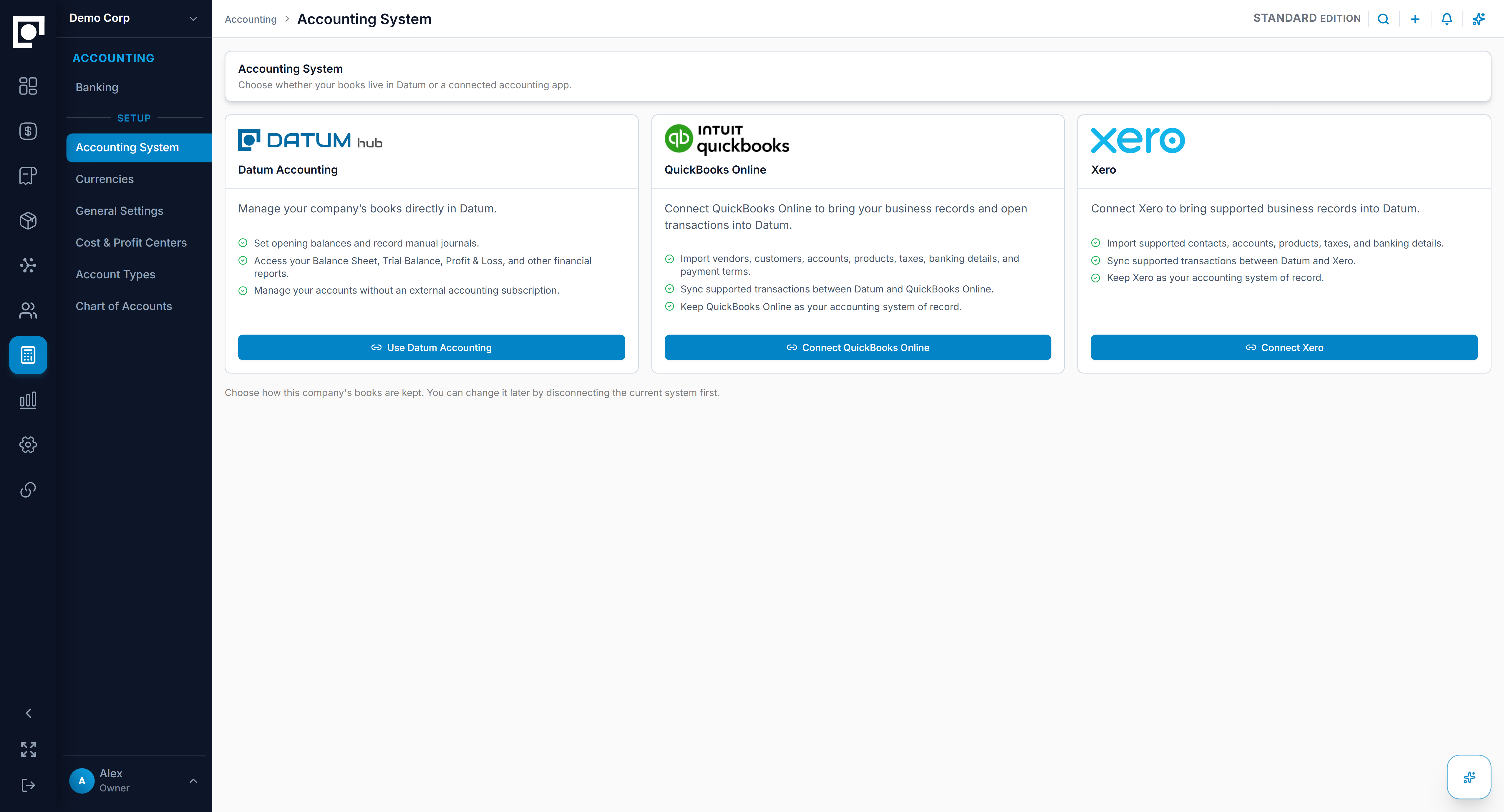
Task: Select the calculator accounting icon in sidebar
Action: (28, 355)
